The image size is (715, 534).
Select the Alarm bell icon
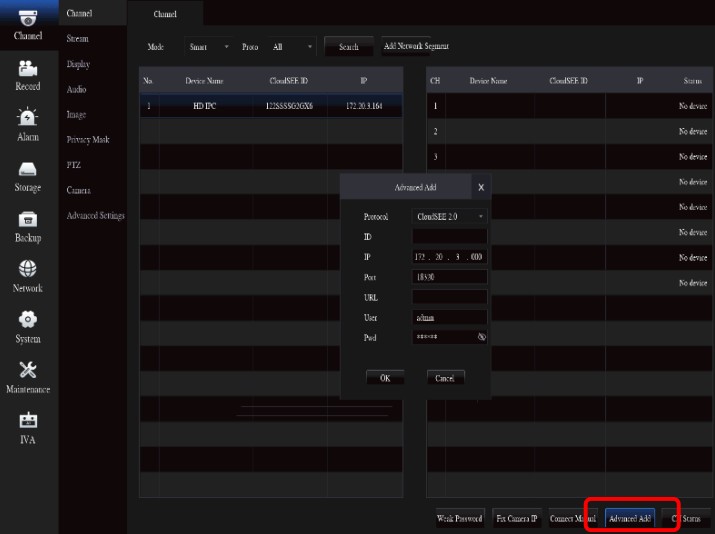pyautogui.click(x=28, y=118)
